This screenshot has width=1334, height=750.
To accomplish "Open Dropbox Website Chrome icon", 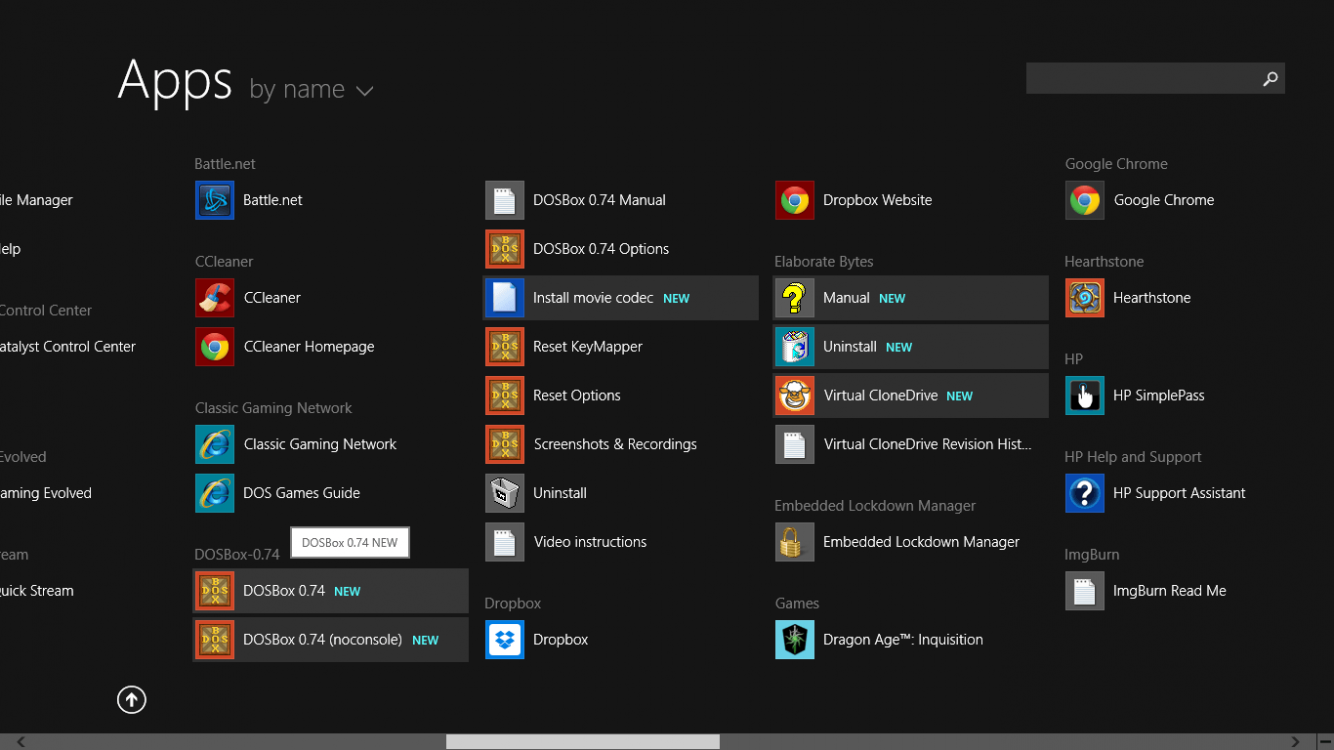I will [x=794, y=200].
